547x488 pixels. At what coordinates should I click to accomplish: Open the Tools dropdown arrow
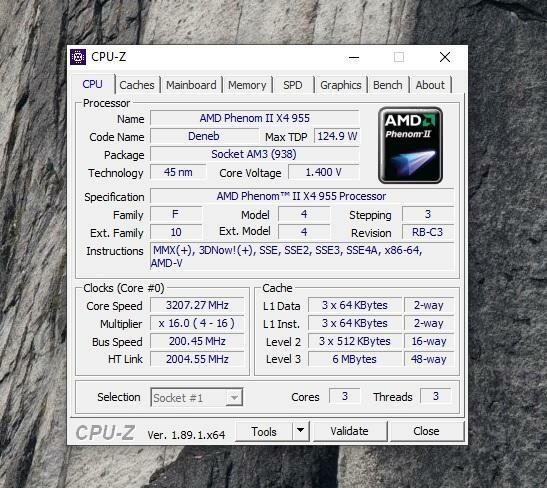(300, 431)
